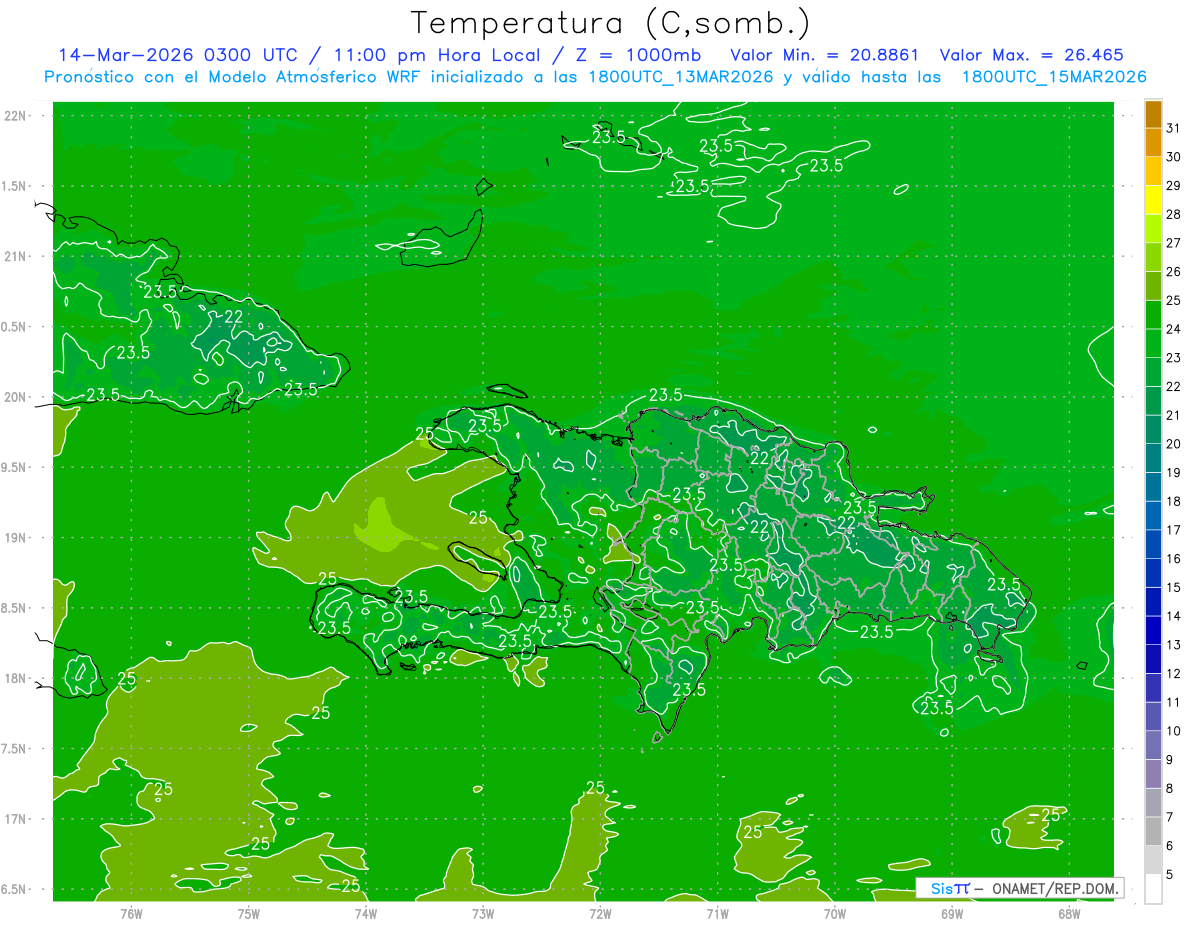Image resolution: width=1200 pixels, height=927 pixels.
Task: Click the topmost orange segment of the color scale
Action: 1153,114
